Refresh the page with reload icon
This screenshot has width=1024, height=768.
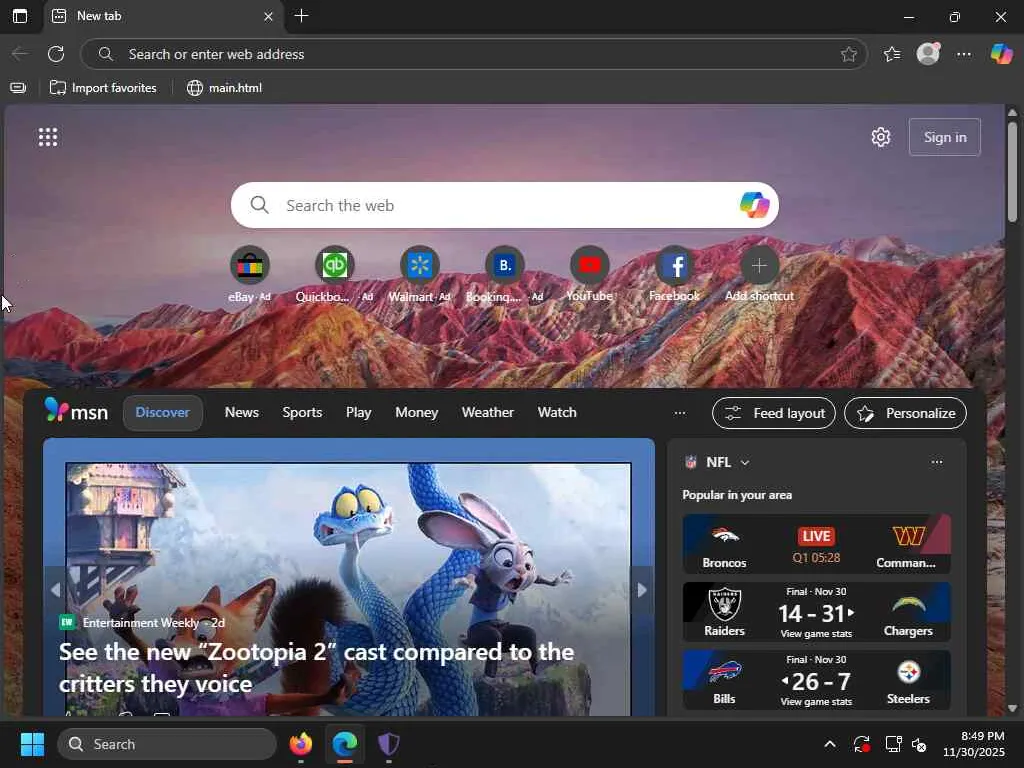pos(56,54)
